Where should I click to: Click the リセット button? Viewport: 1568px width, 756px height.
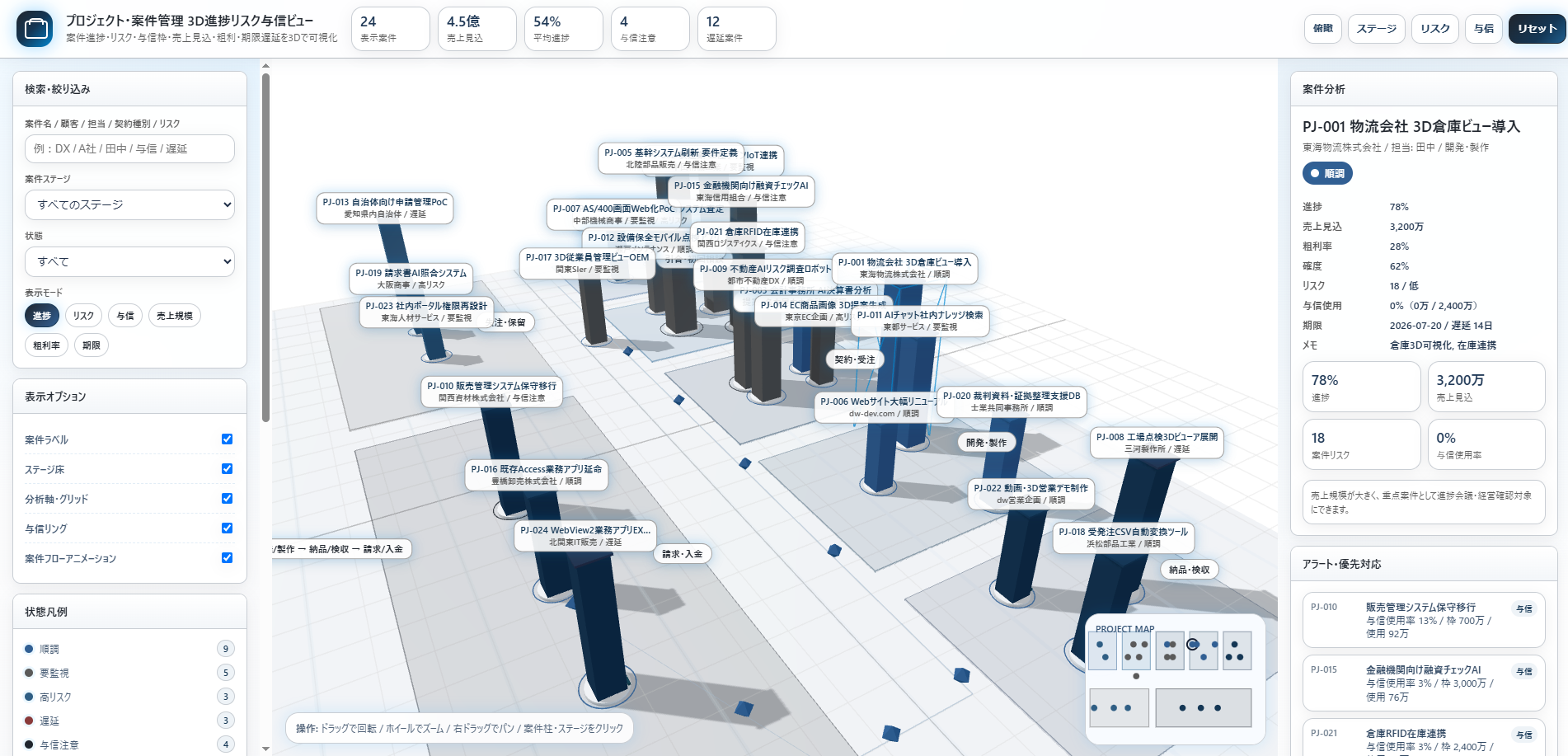click(1537, 29)
